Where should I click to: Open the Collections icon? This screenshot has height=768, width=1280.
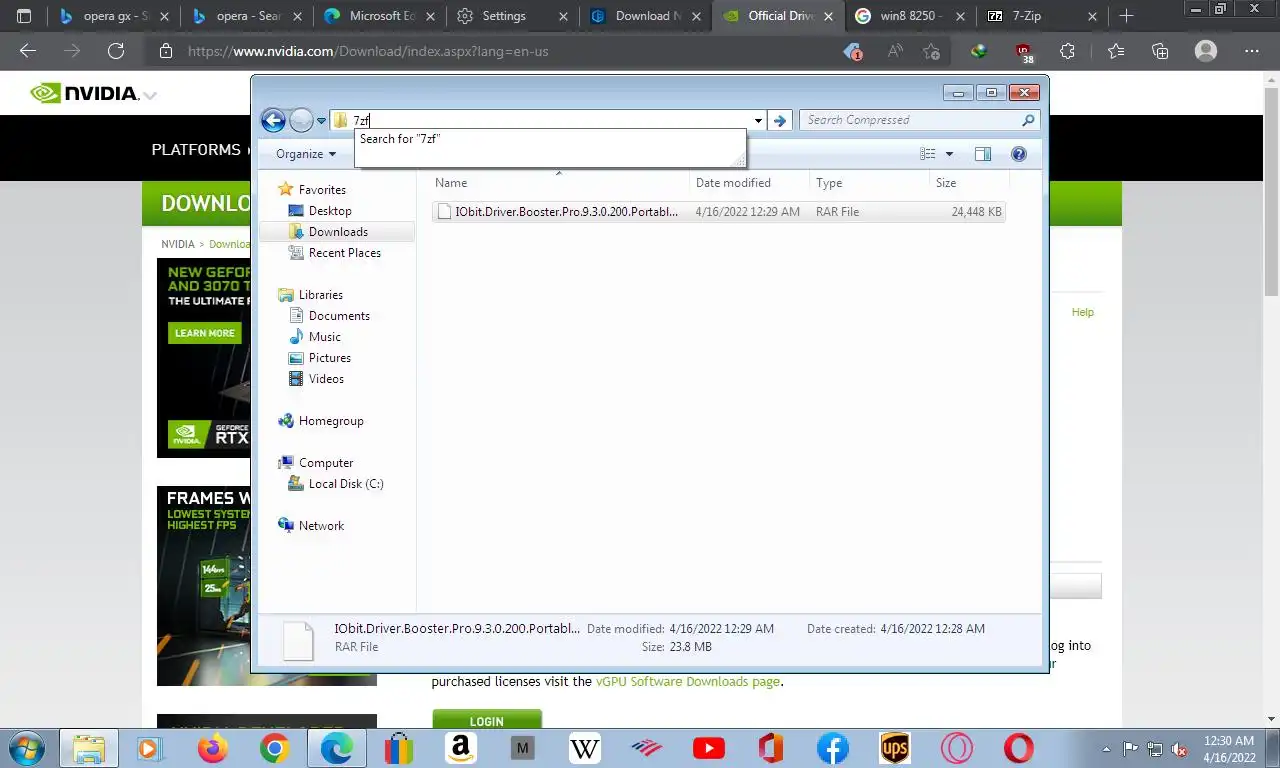pos(1160,51)
